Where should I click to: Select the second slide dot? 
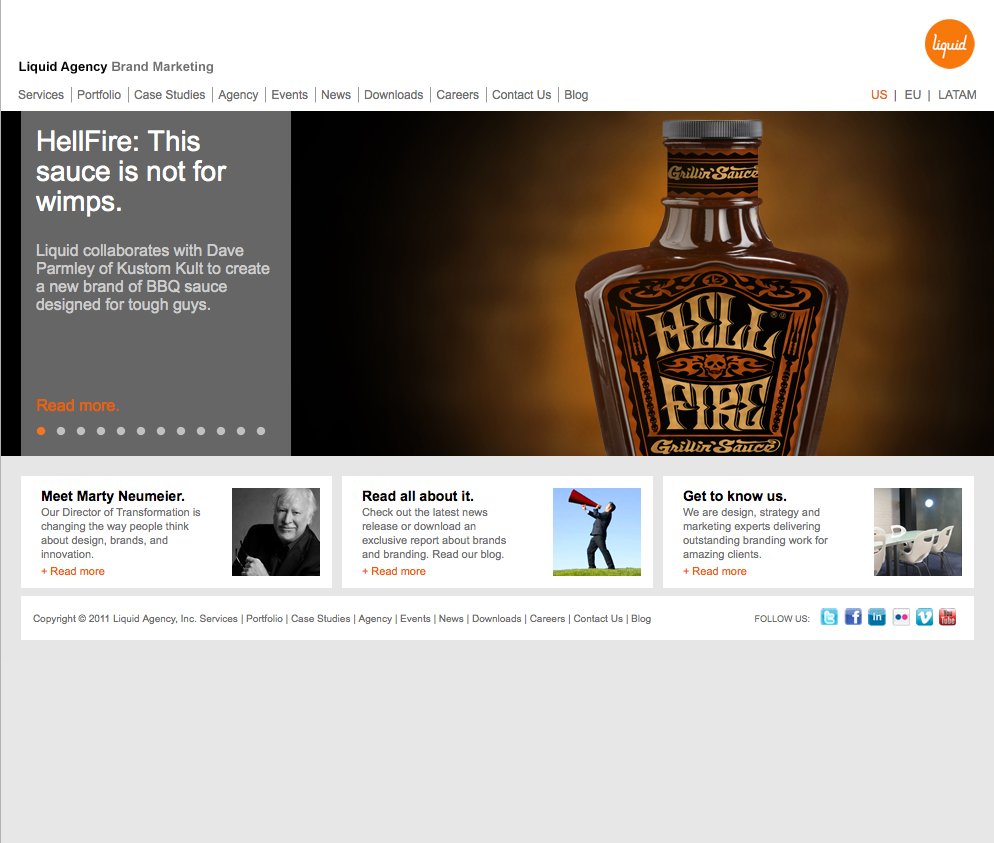click(61, 431)
